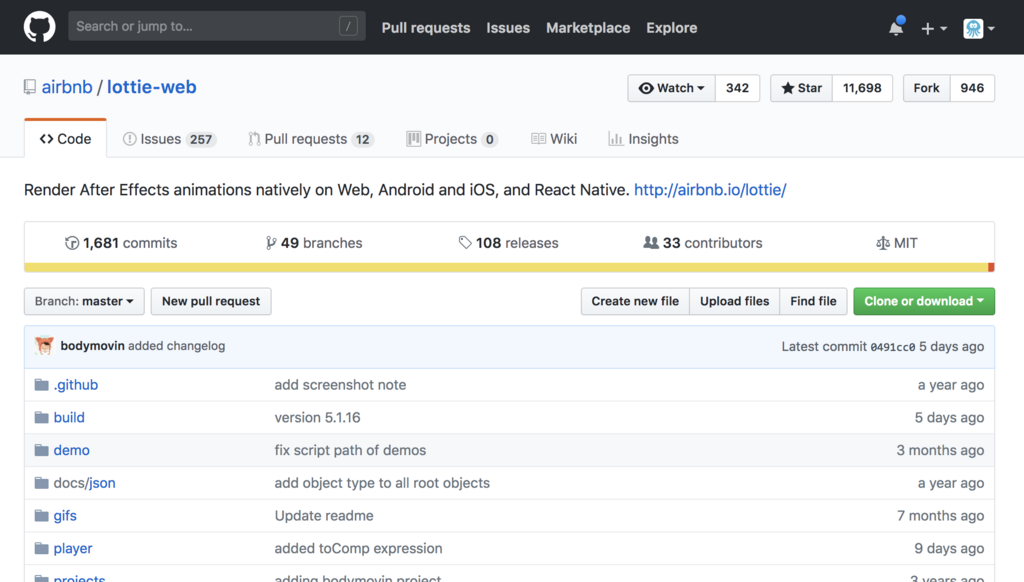
Task: Switch to the Wiki tab
Action: click(554, 139)
